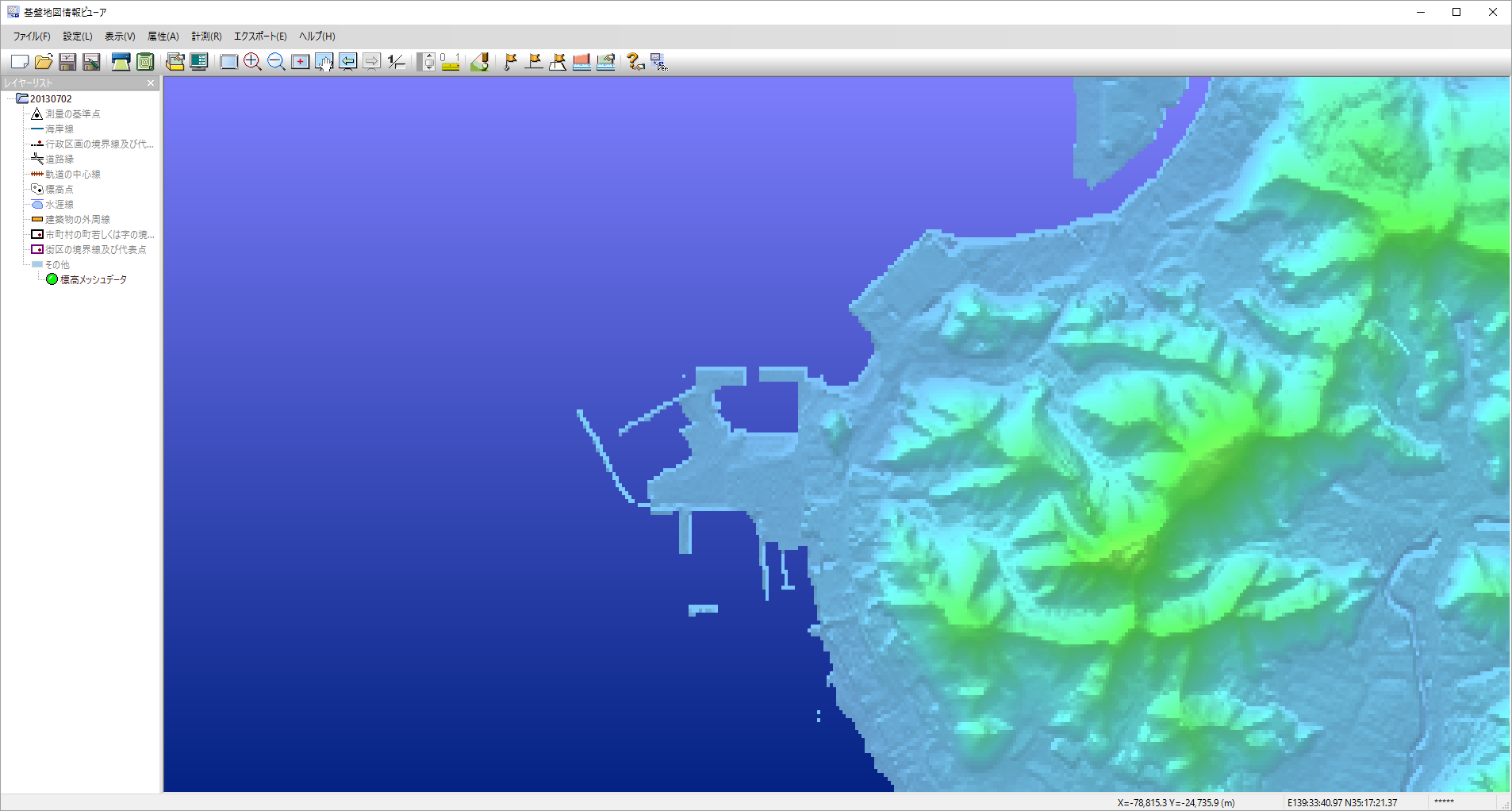Click the save floppy disk icon

point(67,62)
